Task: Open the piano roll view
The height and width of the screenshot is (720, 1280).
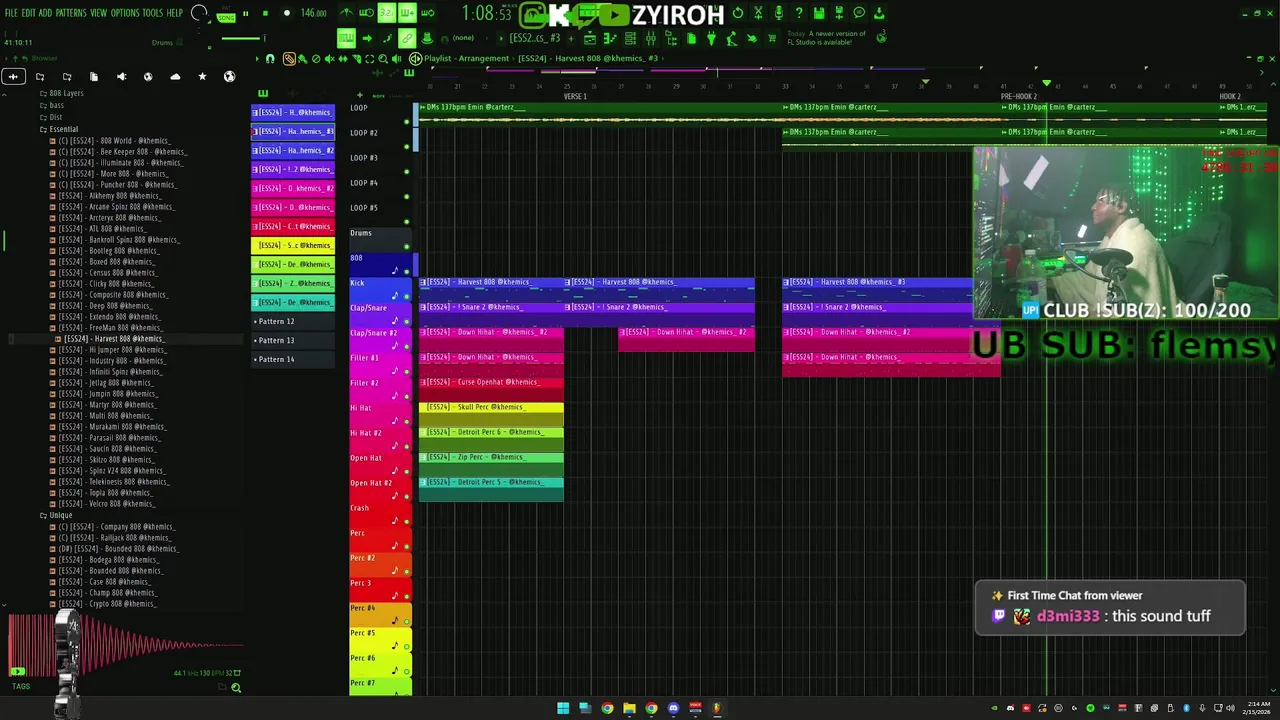Action: (x=610, y=38)
